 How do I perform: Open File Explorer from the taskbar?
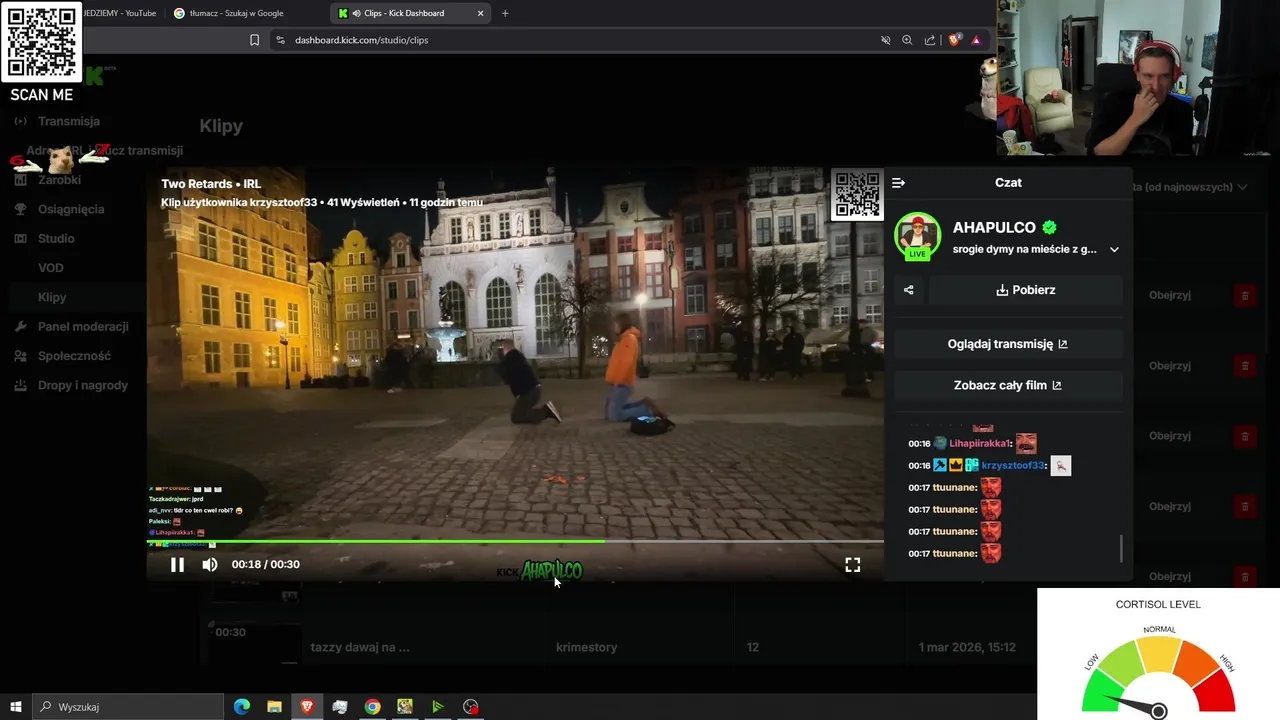274,707
